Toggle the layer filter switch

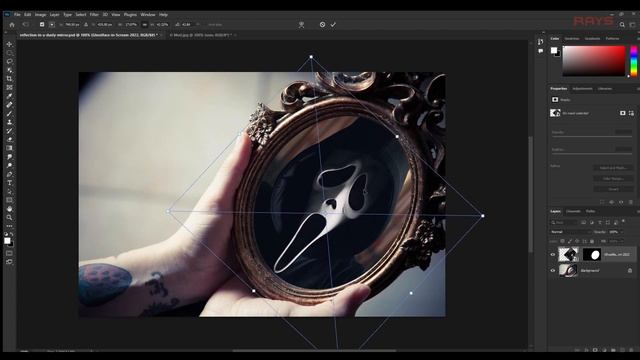(623, 221)
